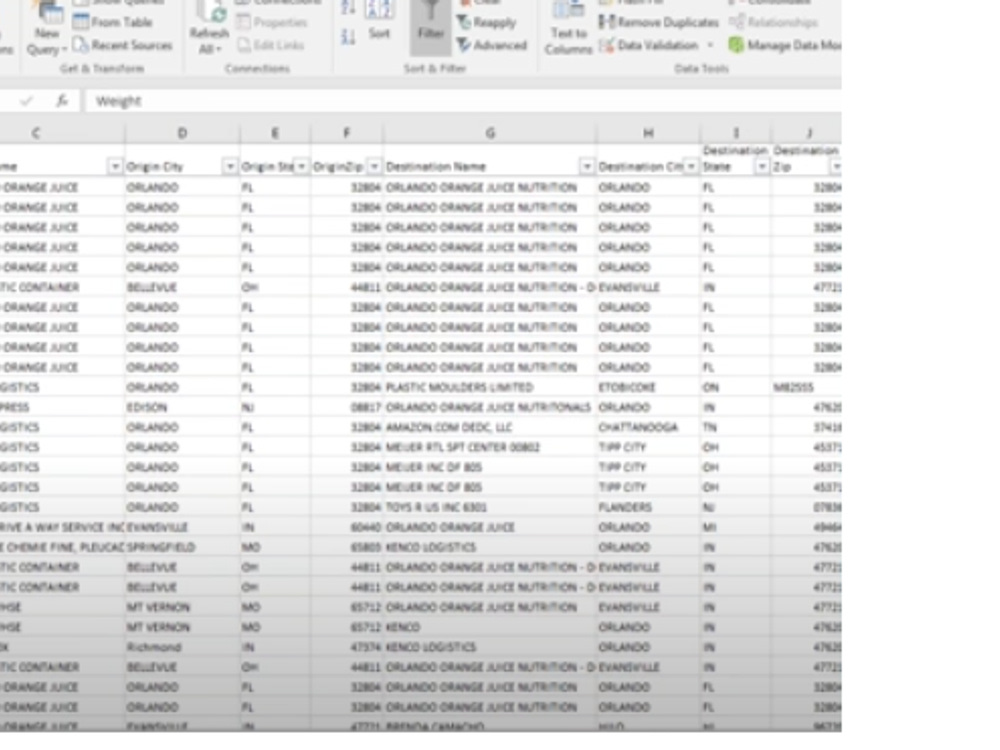This screenshot has height=750, width=1000.
Task: Click the Origin City header cell
Action: 182,160
